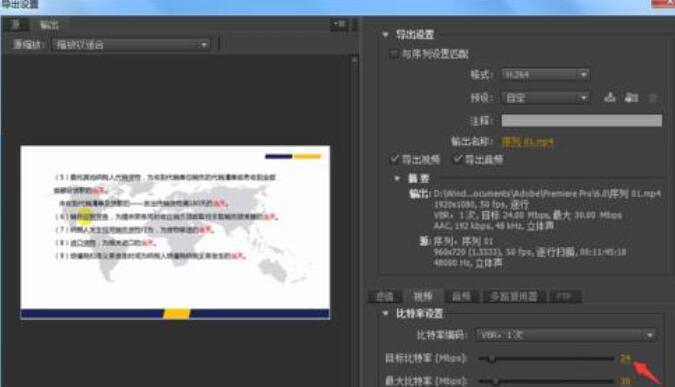Viewport: 675px width, 387px height.
Task: Select the 视频 tab
Action: pos(422,296)
